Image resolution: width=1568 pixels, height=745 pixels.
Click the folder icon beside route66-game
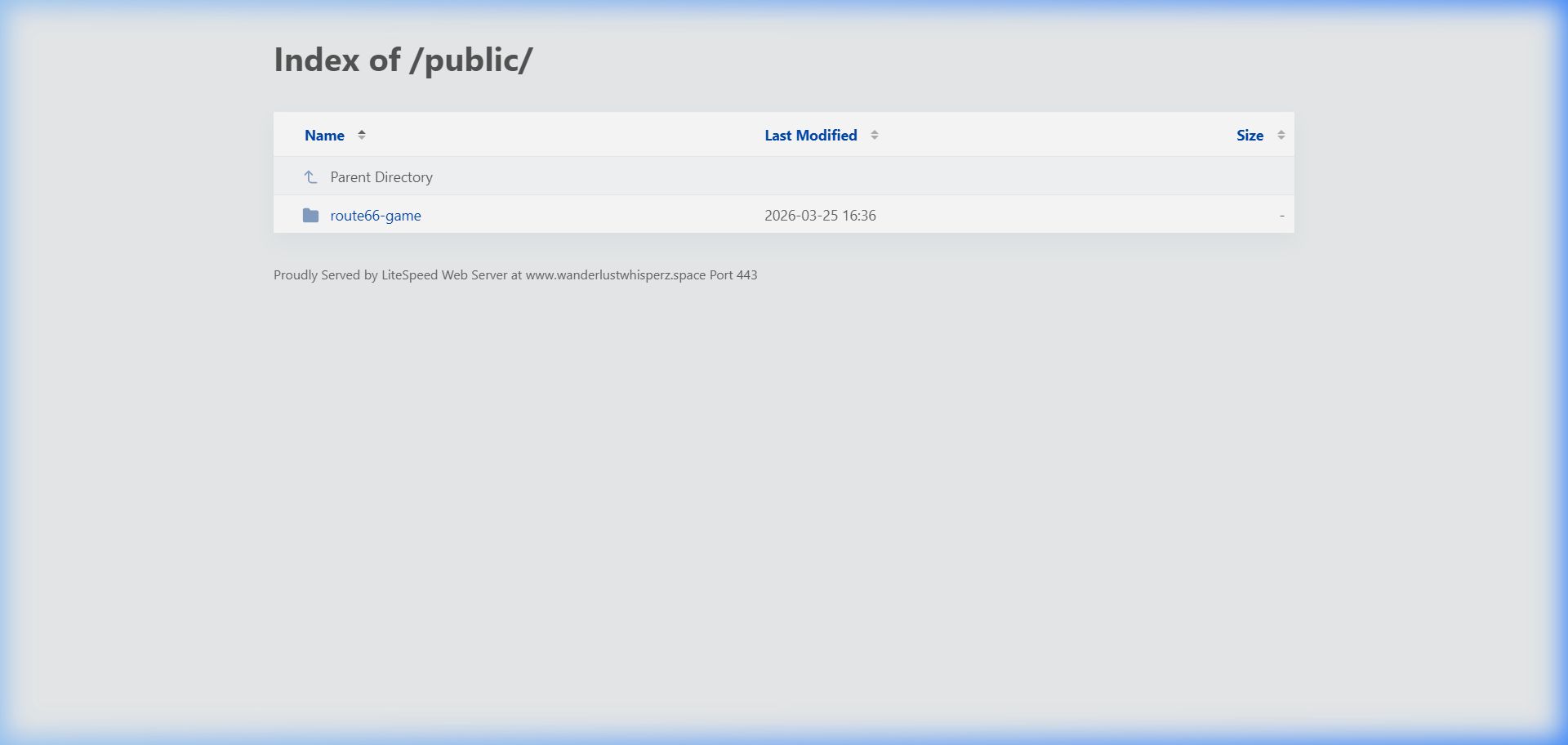310,216
